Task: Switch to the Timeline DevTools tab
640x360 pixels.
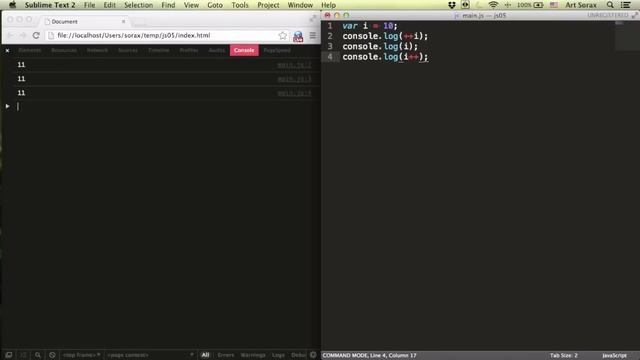Action: (159, 50)
